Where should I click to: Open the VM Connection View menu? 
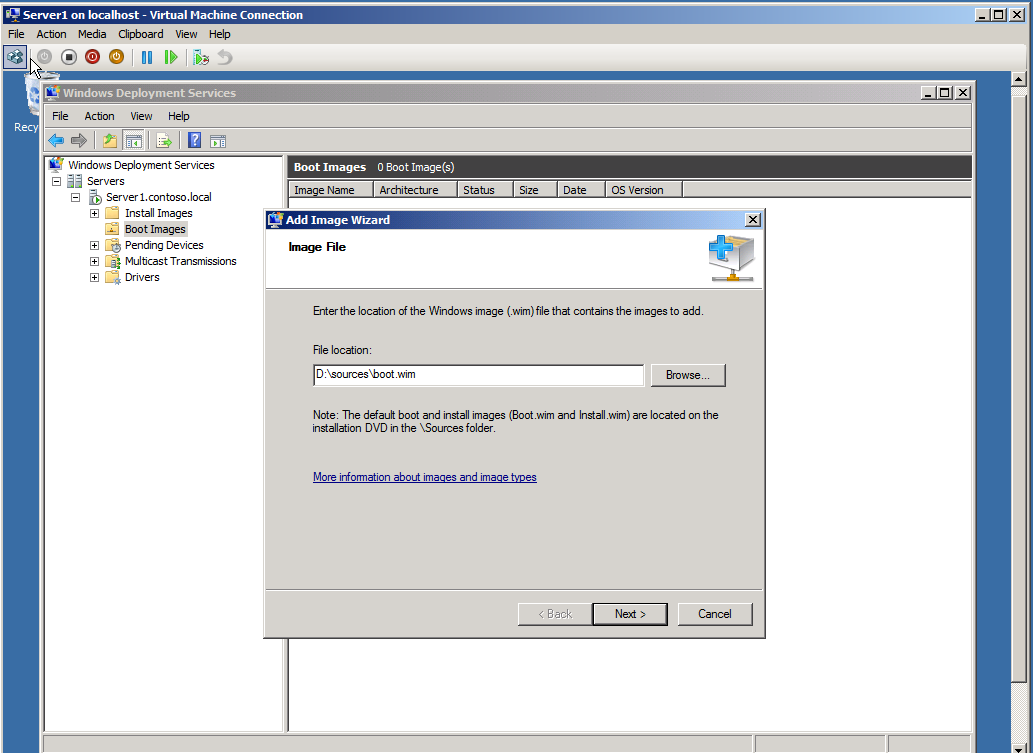coord(186,34)
